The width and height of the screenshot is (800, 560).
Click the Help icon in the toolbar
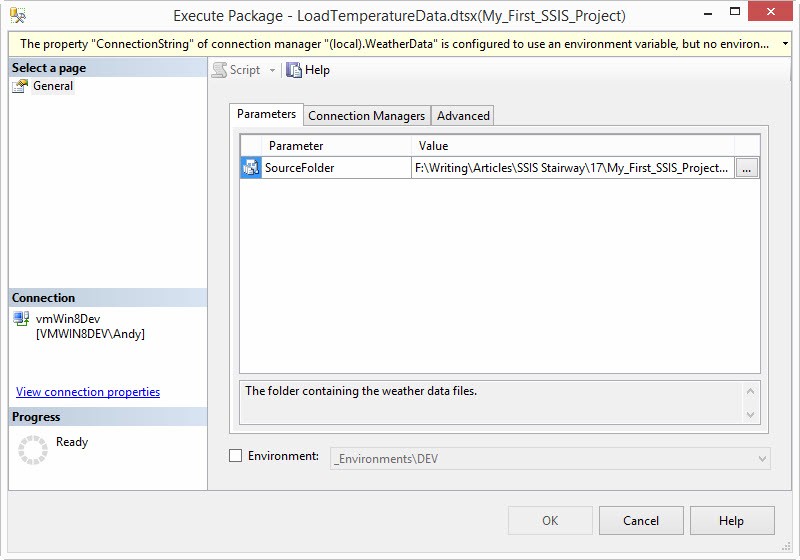point(294,70)
